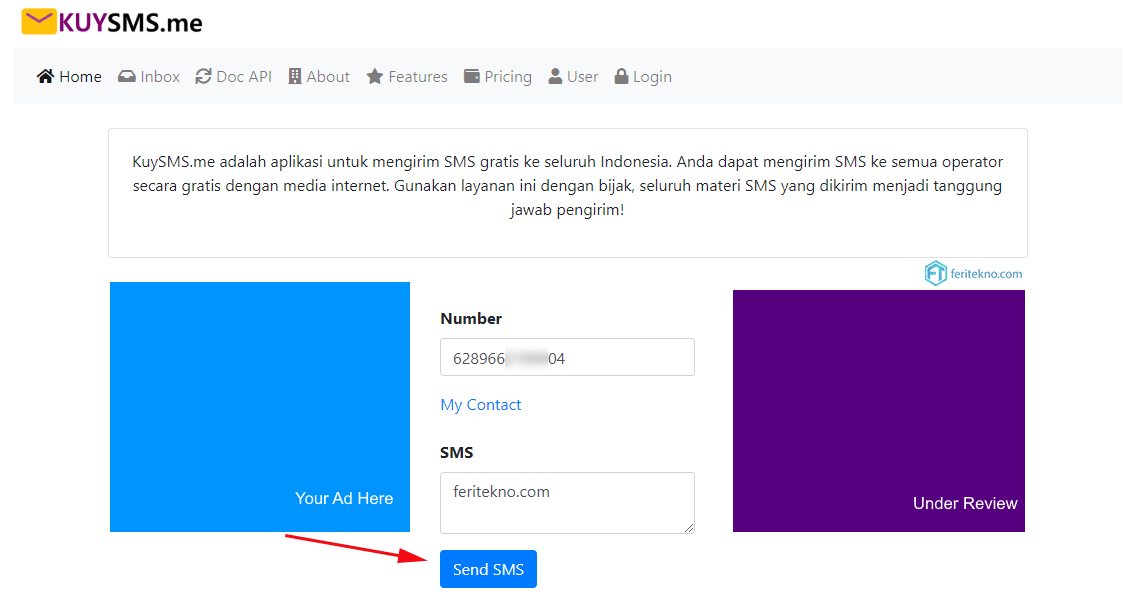Screen dimensions: 1143x603
Task: Click the Doc API refresh-arrows icon
Action: pos(203,77)
